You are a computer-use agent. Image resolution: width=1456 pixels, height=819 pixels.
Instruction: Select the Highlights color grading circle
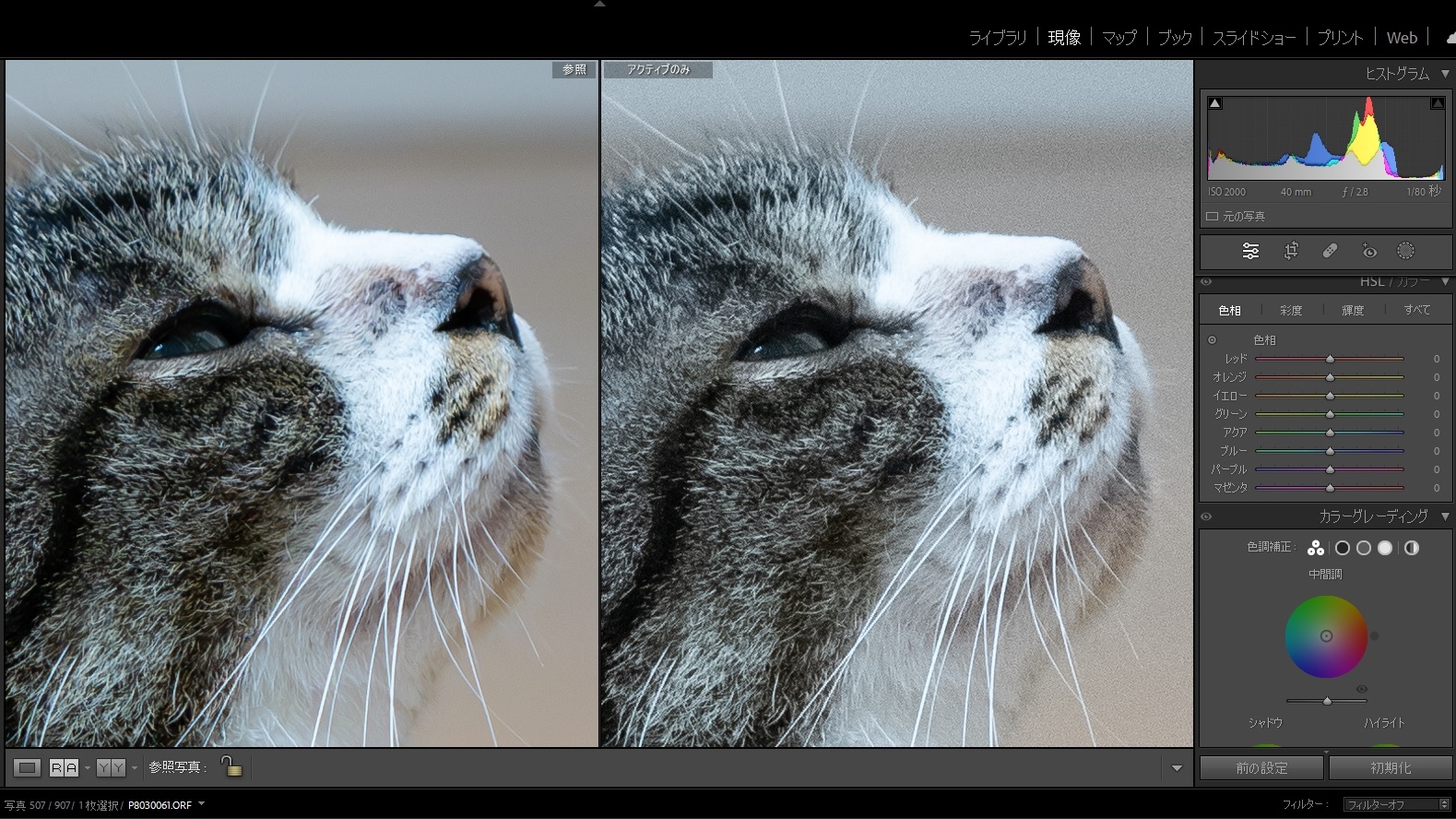1385,548
